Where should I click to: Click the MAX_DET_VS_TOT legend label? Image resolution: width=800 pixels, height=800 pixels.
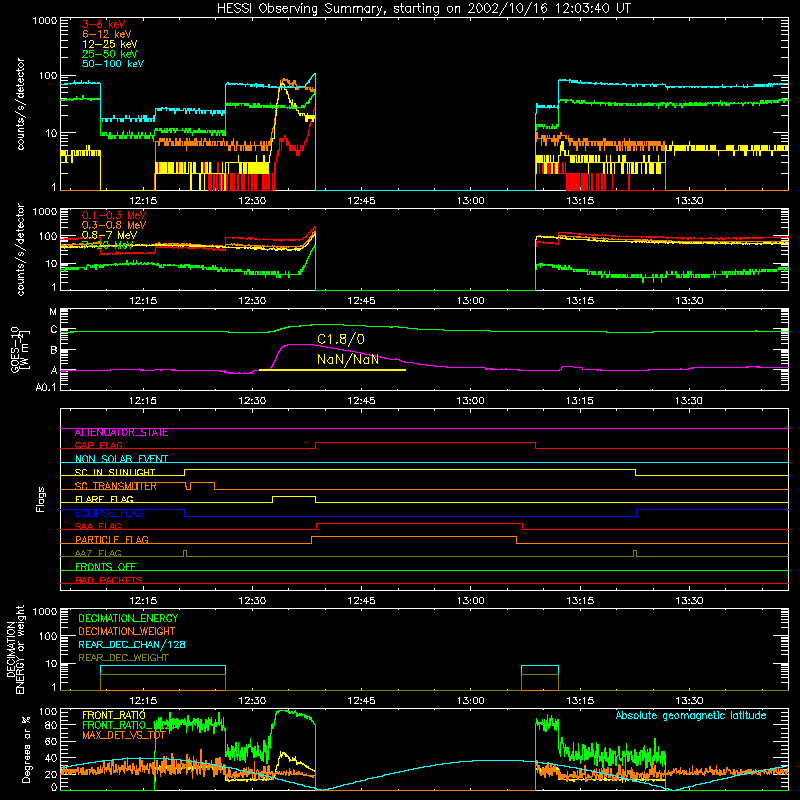click(123, 735)
